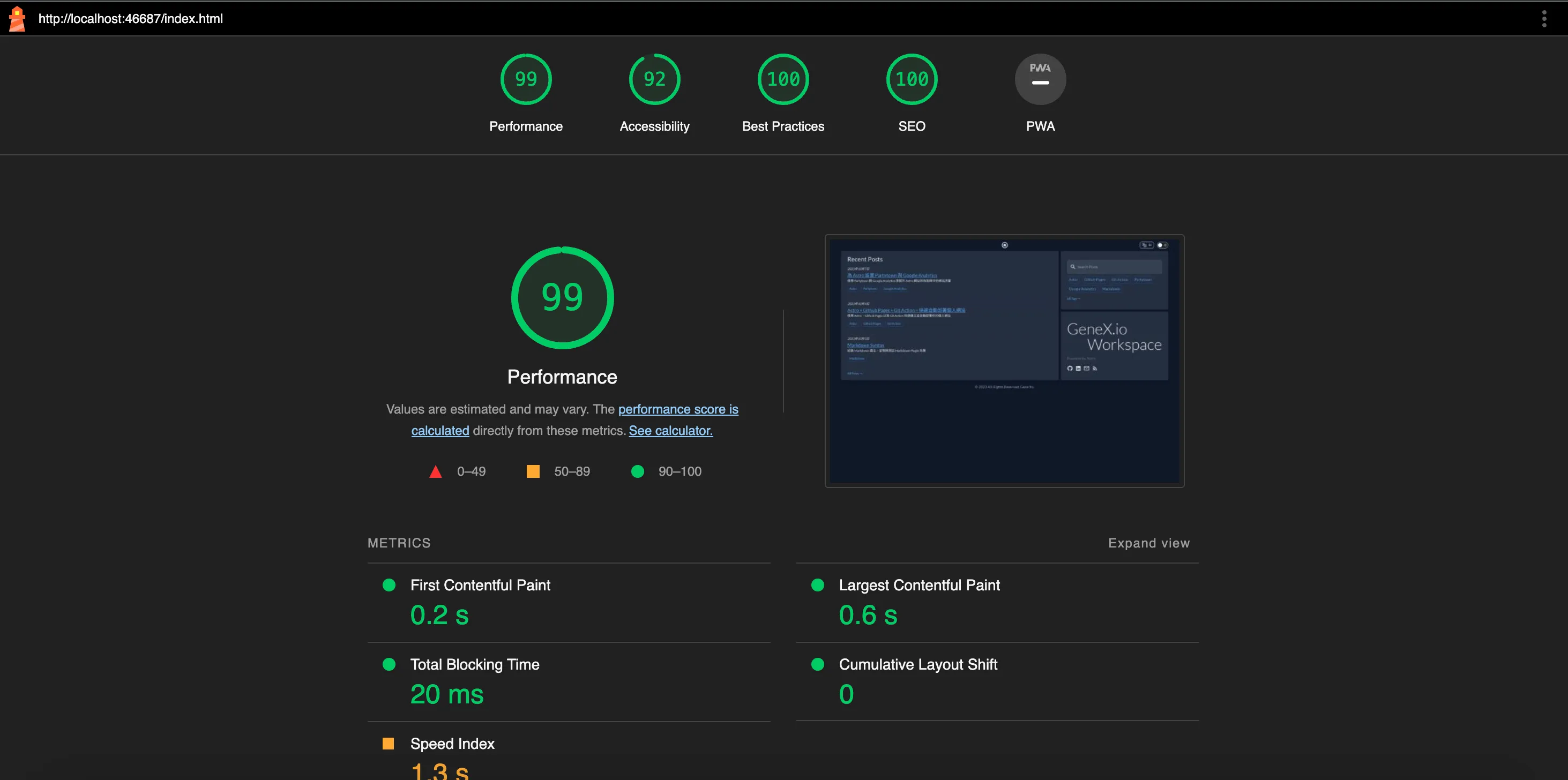Open the performance score is calculated link
The width and height of the screenshot is (1568, 780).
677,409
